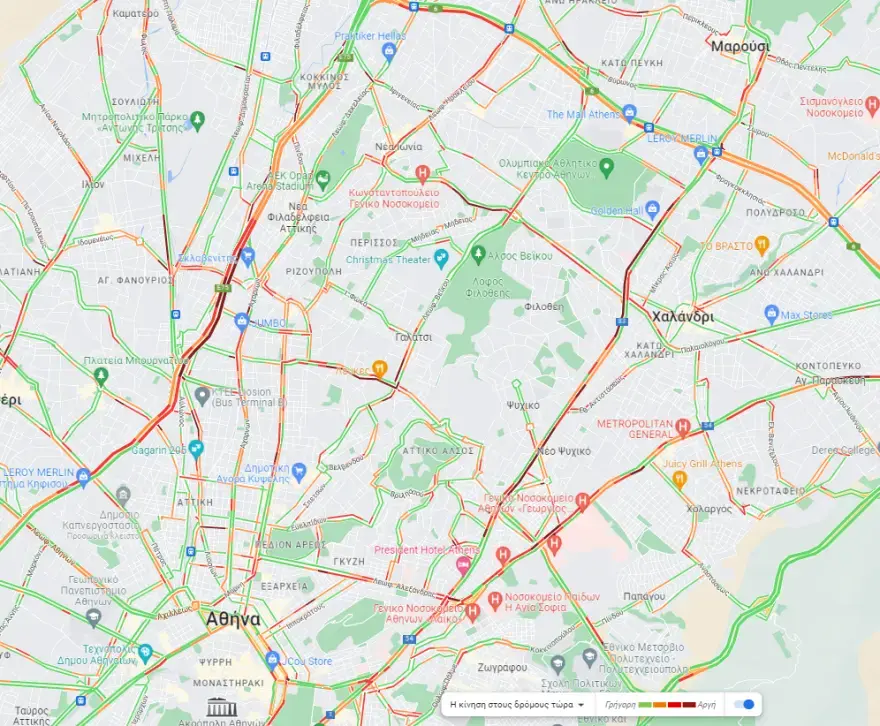Screen dimensions: 880x726
Task: Open the Σισμανόγλειο Νοσοκομείο hospital pin
Action: (872, 104)
